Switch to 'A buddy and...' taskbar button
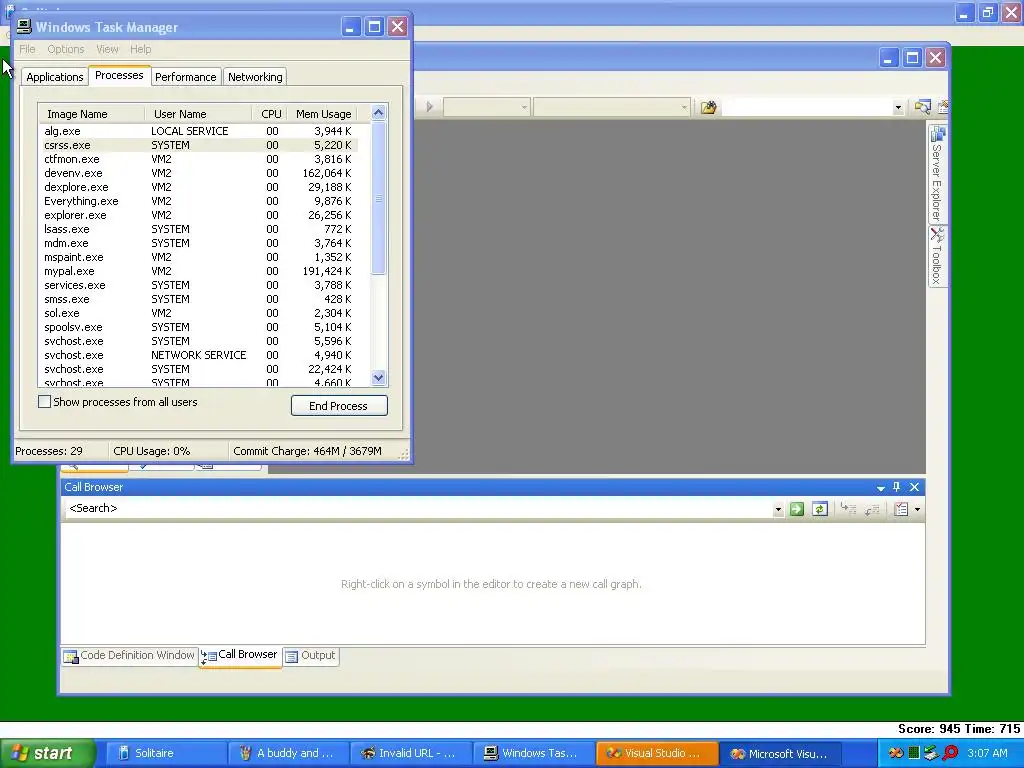The image size is (1024, 768). pyautogui.click(x=289, y=753)
